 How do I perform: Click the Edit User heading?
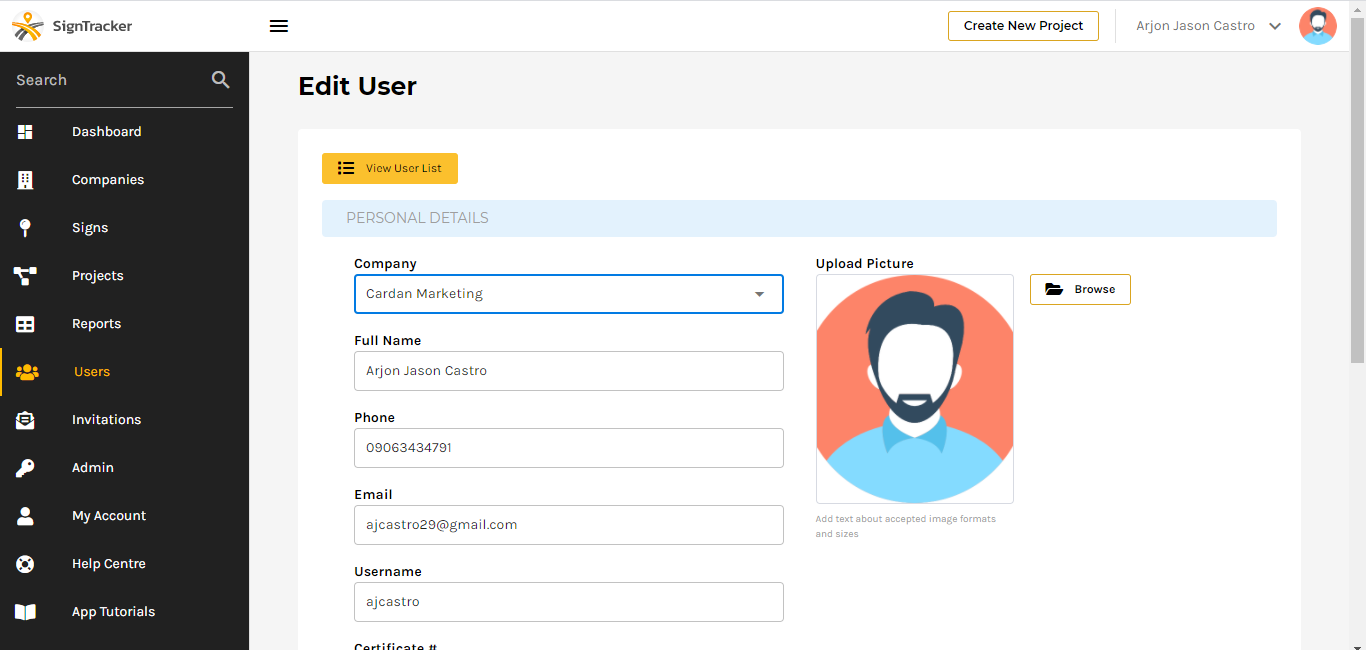[x=358, y=86]
